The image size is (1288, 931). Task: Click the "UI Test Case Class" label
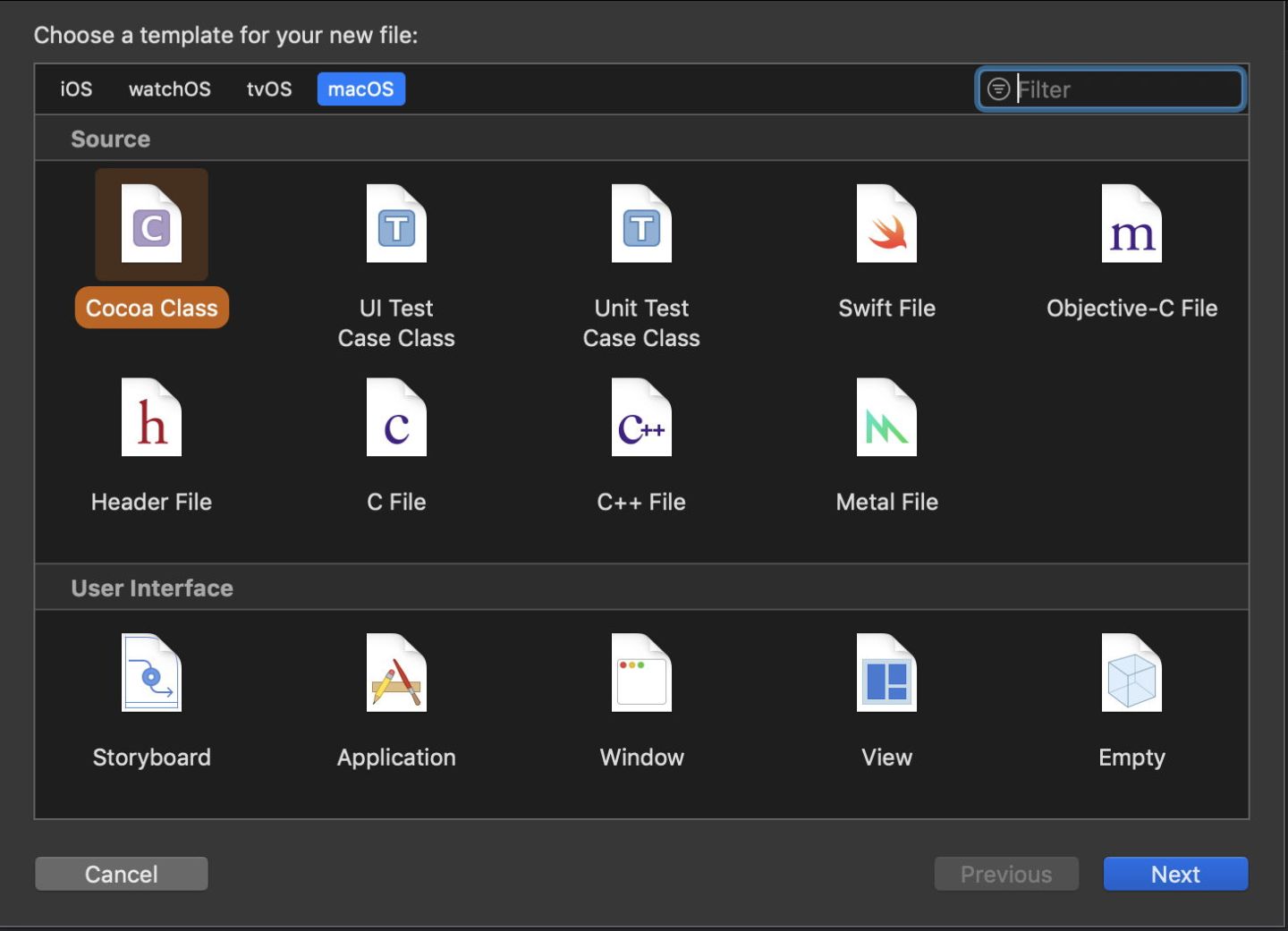click(396, 323)
